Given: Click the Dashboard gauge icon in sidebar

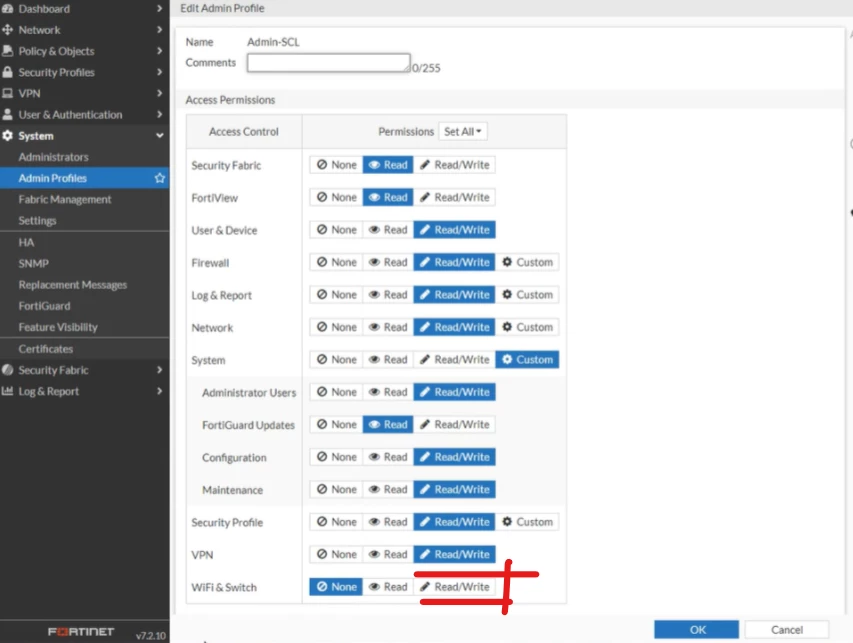Looking at the screenshot, I should [x=8, y=9].
